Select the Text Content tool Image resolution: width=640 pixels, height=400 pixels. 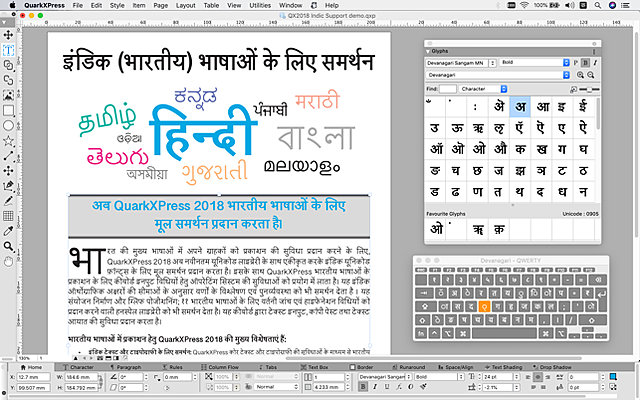(x=8, y=50)
